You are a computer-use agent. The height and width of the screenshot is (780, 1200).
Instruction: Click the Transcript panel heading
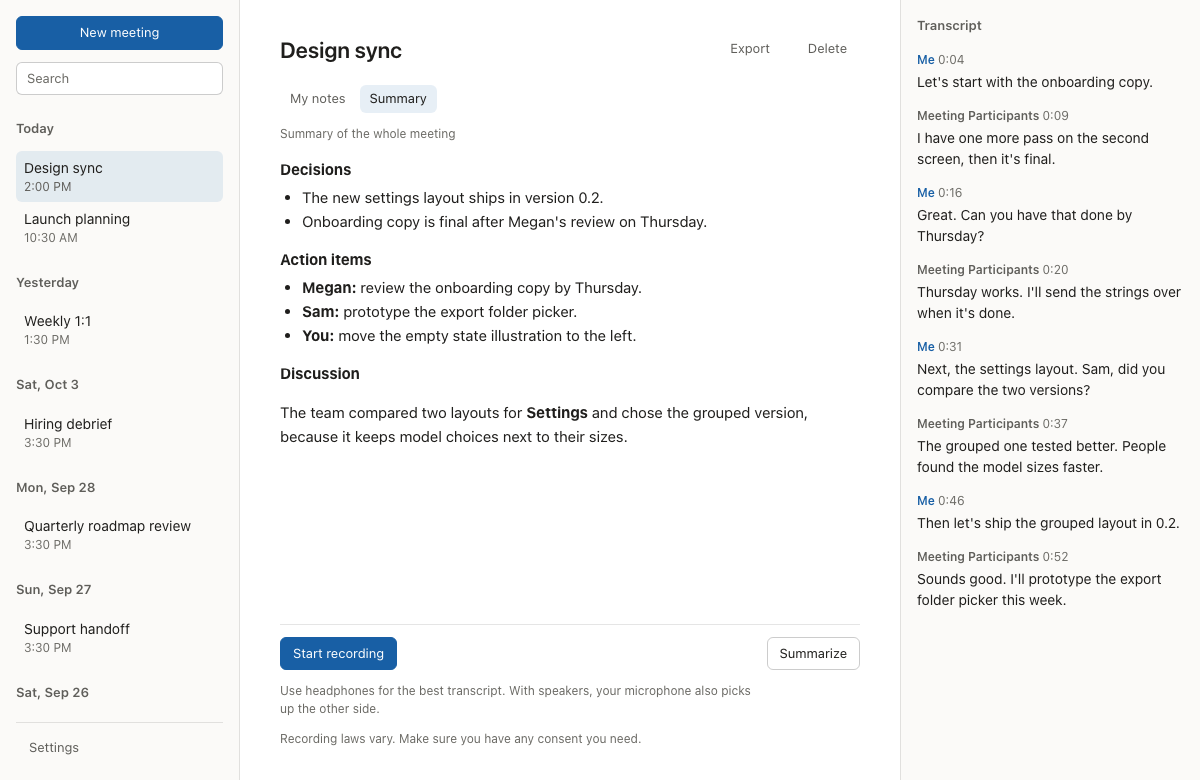point(949,26)
